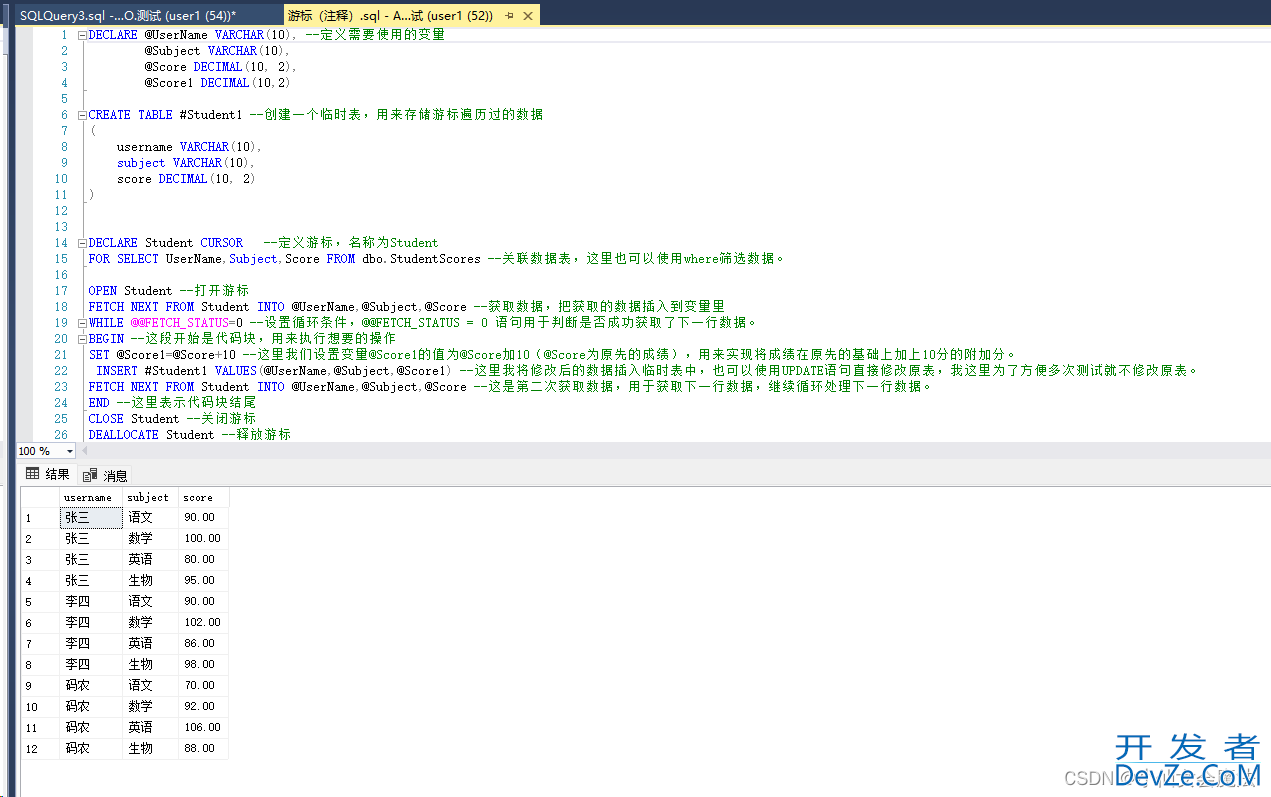
Task: Select the 李四 cell in row 6
Action: 91,622
